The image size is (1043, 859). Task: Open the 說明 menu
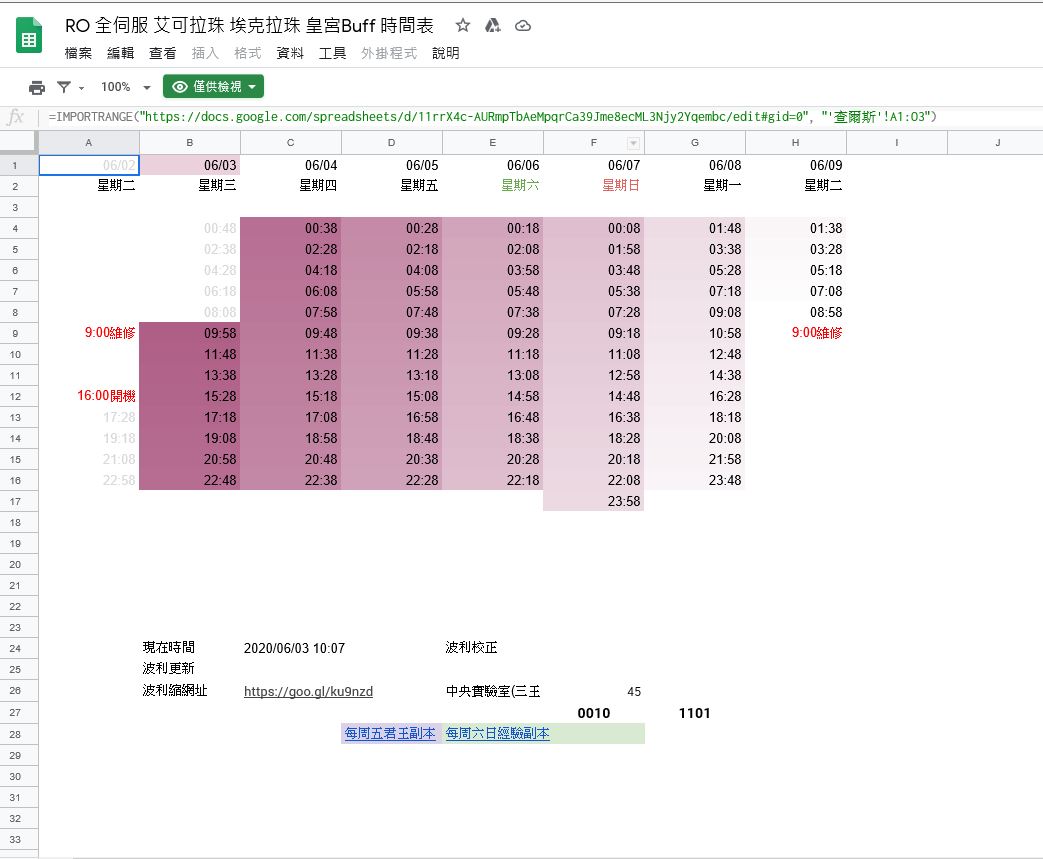click(446, 53)
